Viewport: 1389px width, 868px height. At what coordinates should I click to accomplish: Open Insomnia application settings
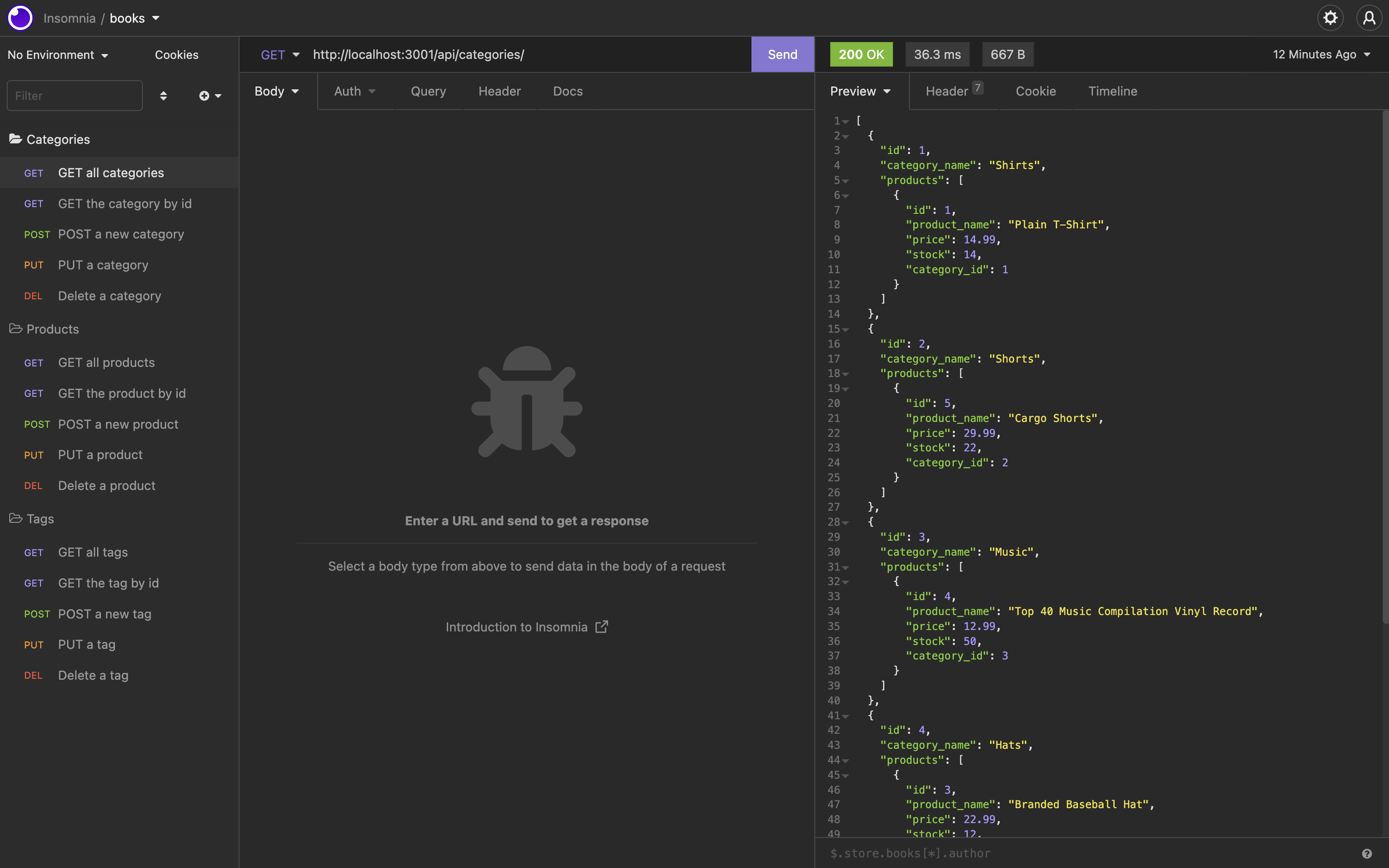point(1331,18)
